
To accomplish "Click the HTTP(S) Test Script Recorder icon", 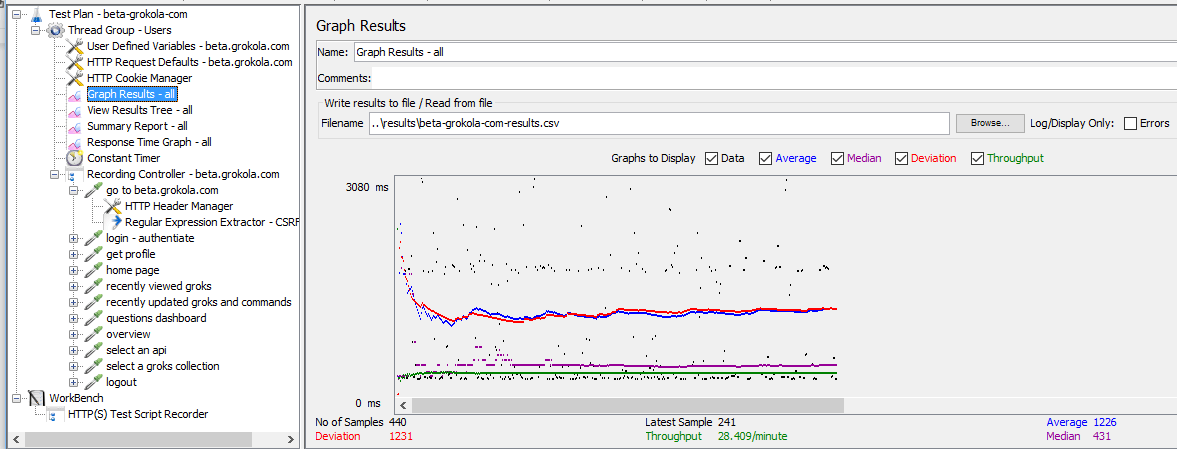I will click(56, 414).
